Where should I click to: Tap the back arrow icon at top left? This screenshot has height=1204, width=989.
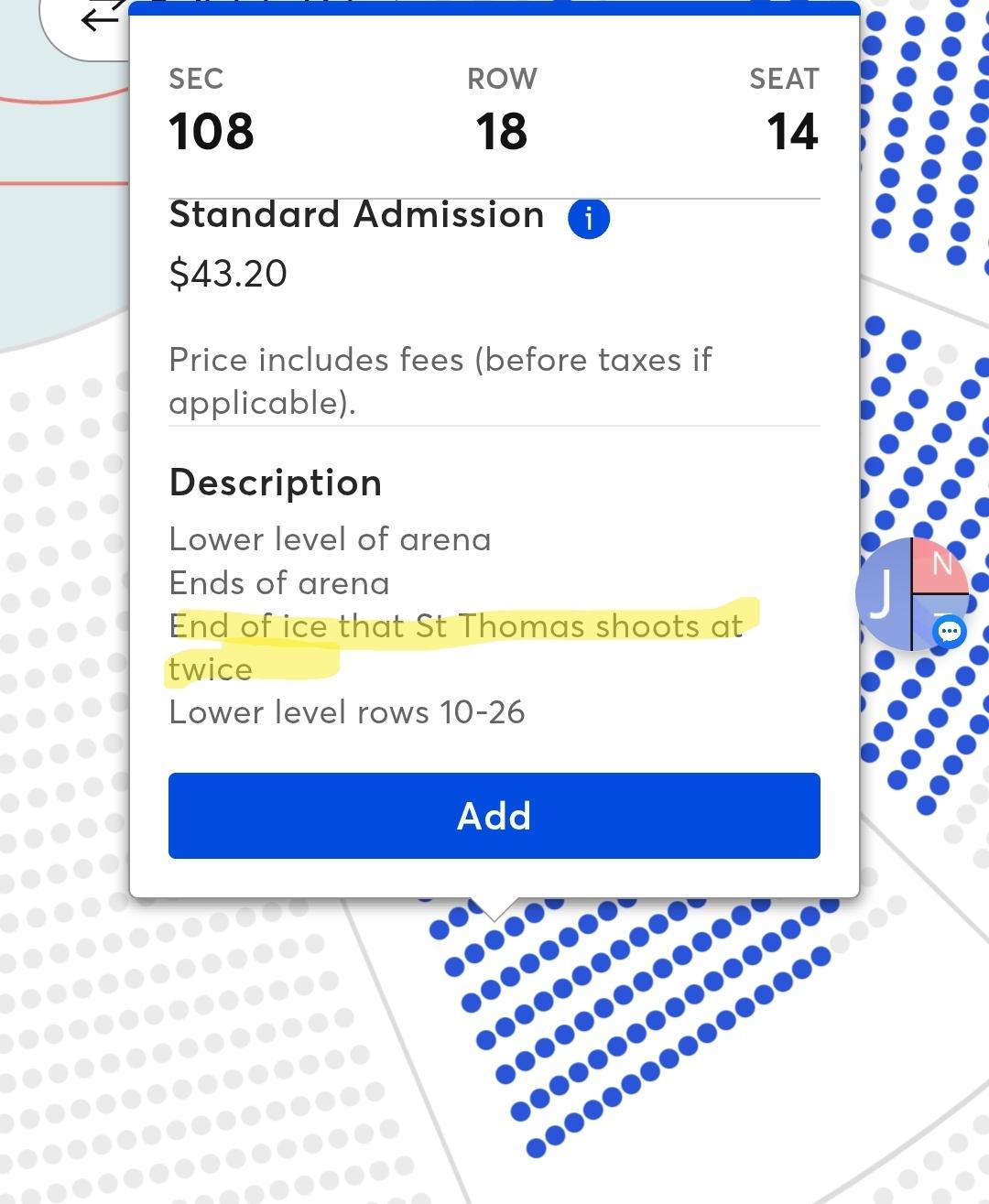click(x=101, y=17)
